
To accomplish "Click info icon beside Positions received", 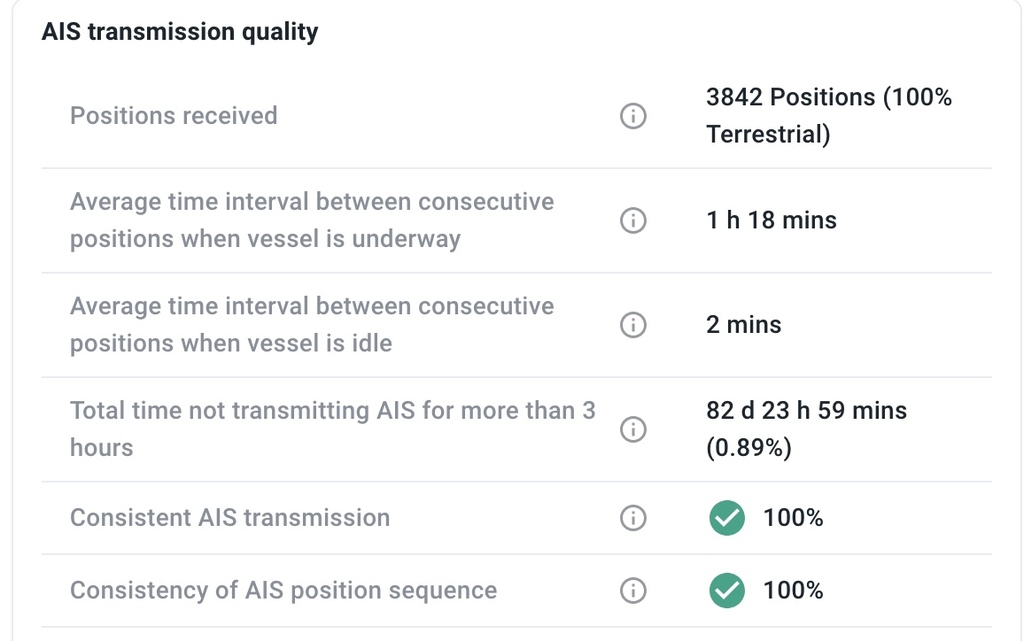I will (633, 116).
